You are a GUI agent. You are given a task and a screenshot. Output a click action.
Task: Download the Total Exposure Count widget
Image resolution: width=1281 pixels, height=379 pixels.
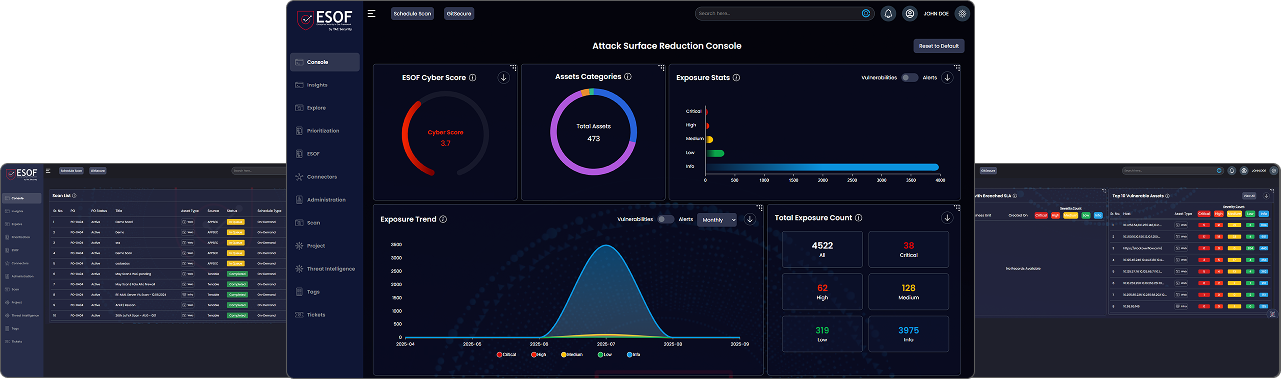947,217
